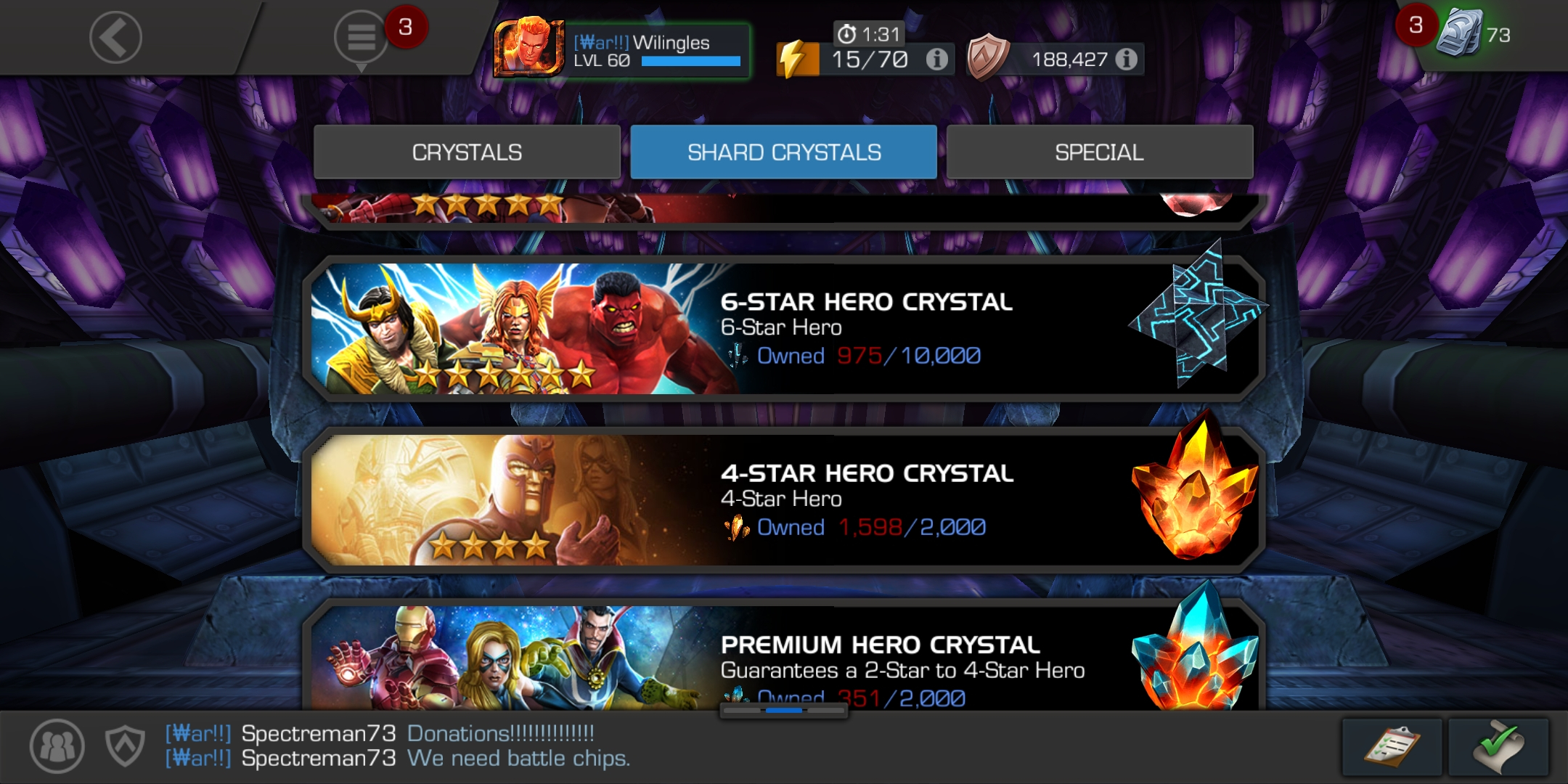Switch to the CRYSTALS tab
1568x784 pixels.
[467, 152]
